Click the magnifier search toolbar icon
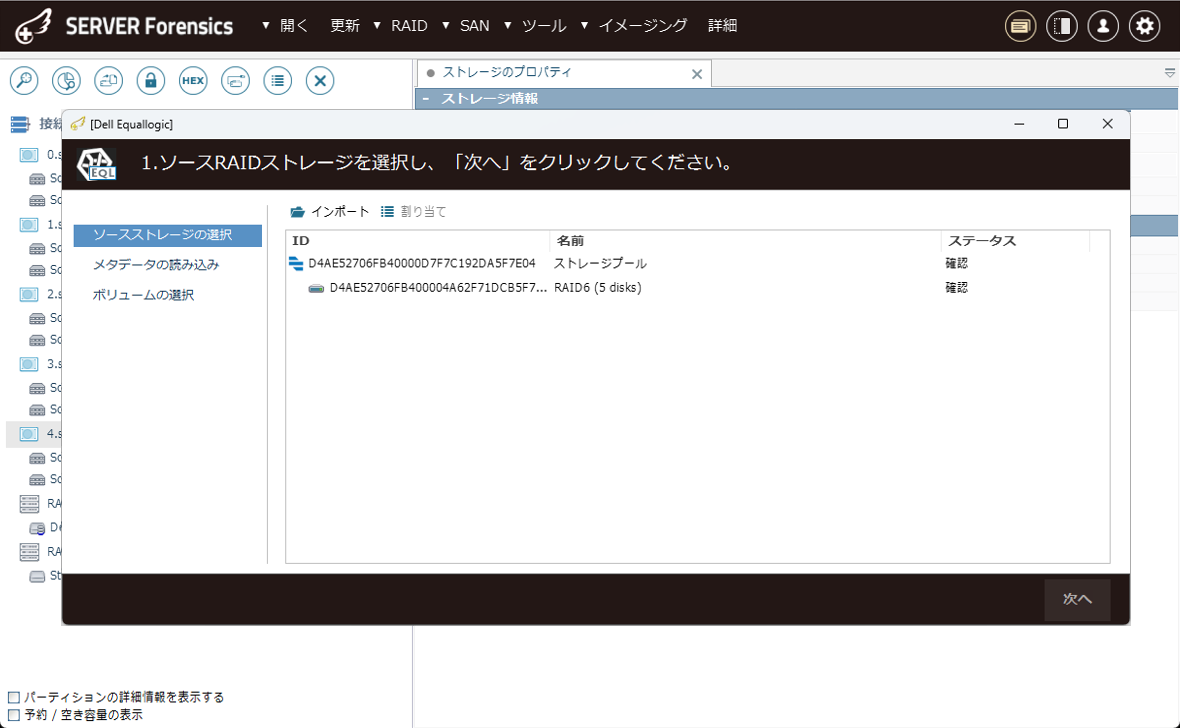 (x=24, y=81)
